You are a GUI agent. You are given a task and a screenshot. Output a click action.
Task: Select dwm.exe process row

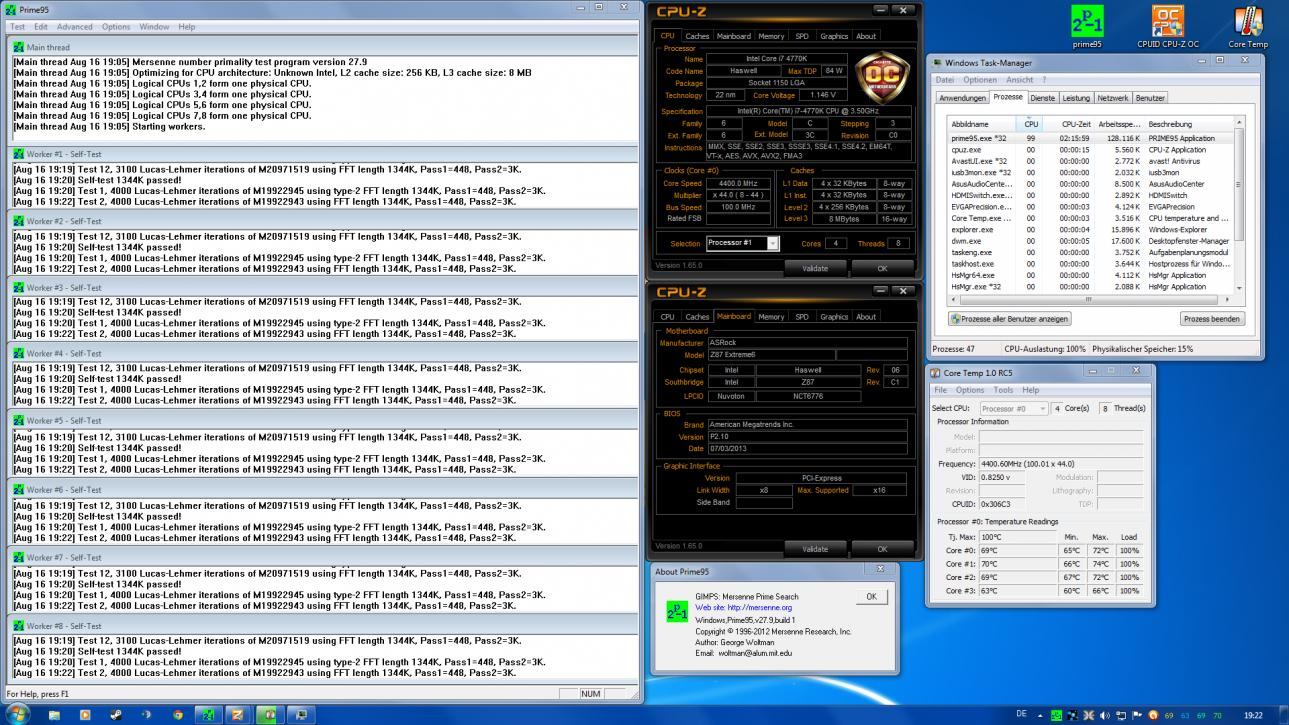(1089, 241)
